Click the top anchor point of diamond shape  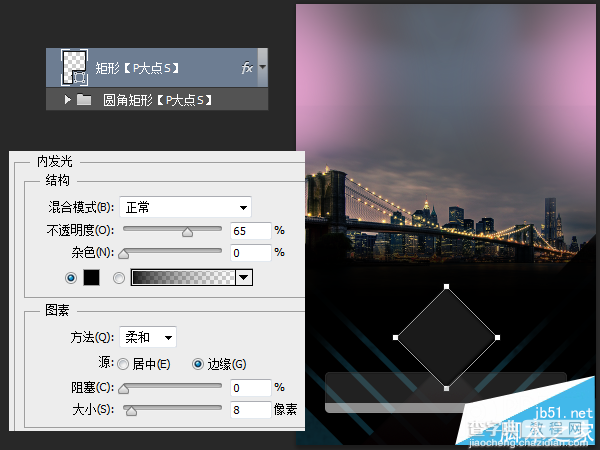[x=446, y=287]
